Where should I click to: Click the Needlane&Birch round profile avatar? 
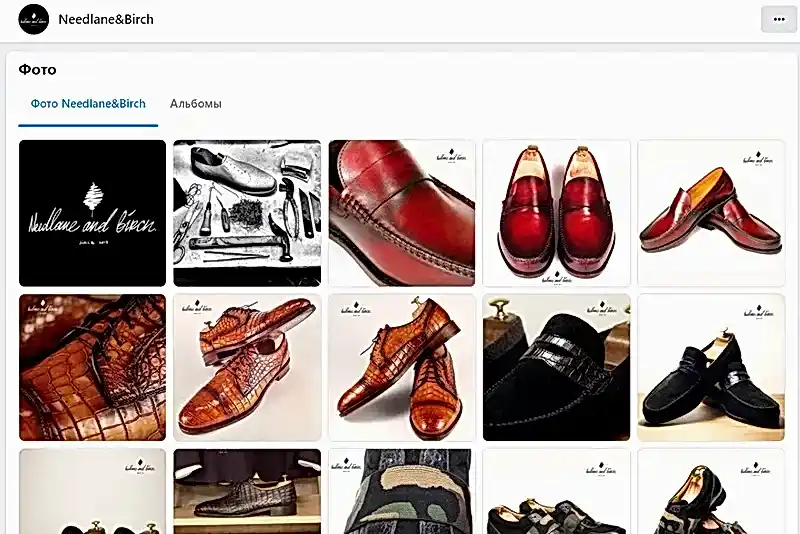(x=33, y=19)
